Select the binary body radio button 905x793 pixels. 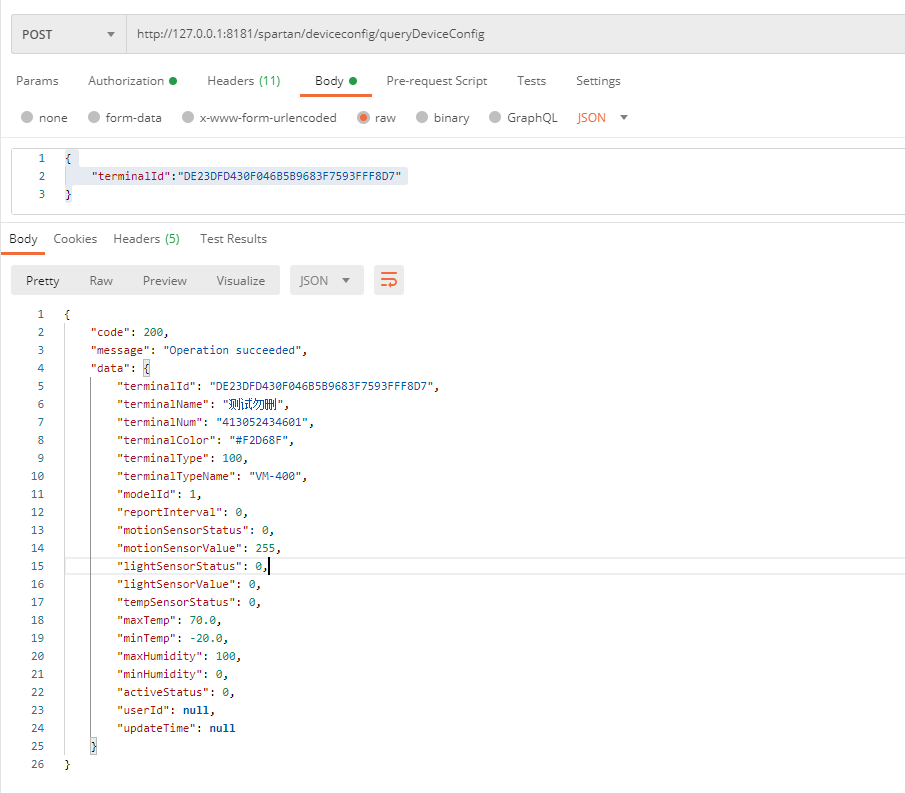(x=422, y=118)
